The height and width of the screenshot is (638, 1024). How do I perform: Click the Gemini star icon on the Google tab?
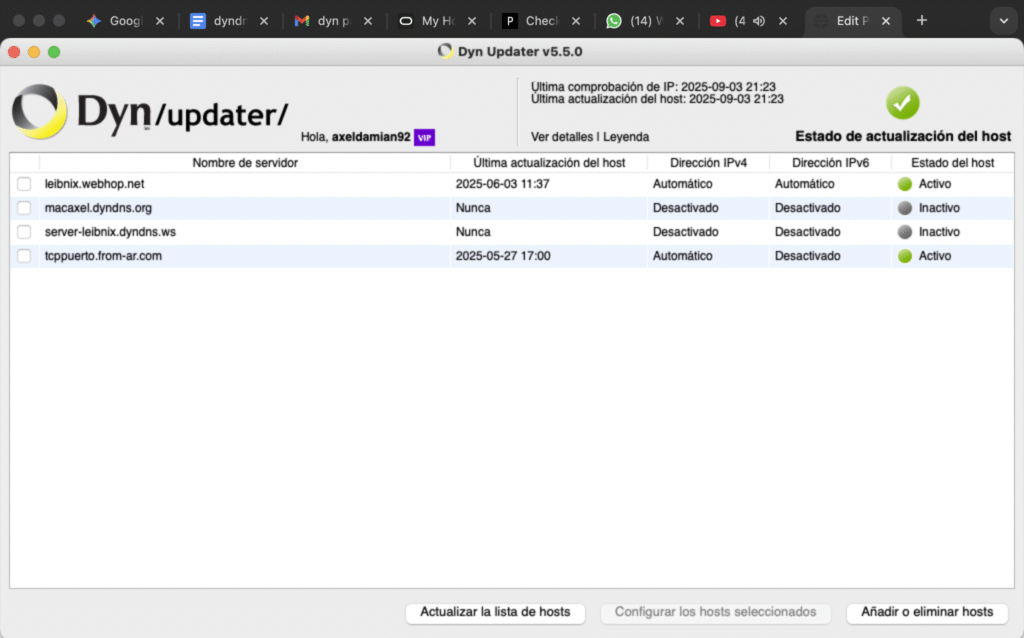(94, 21)
